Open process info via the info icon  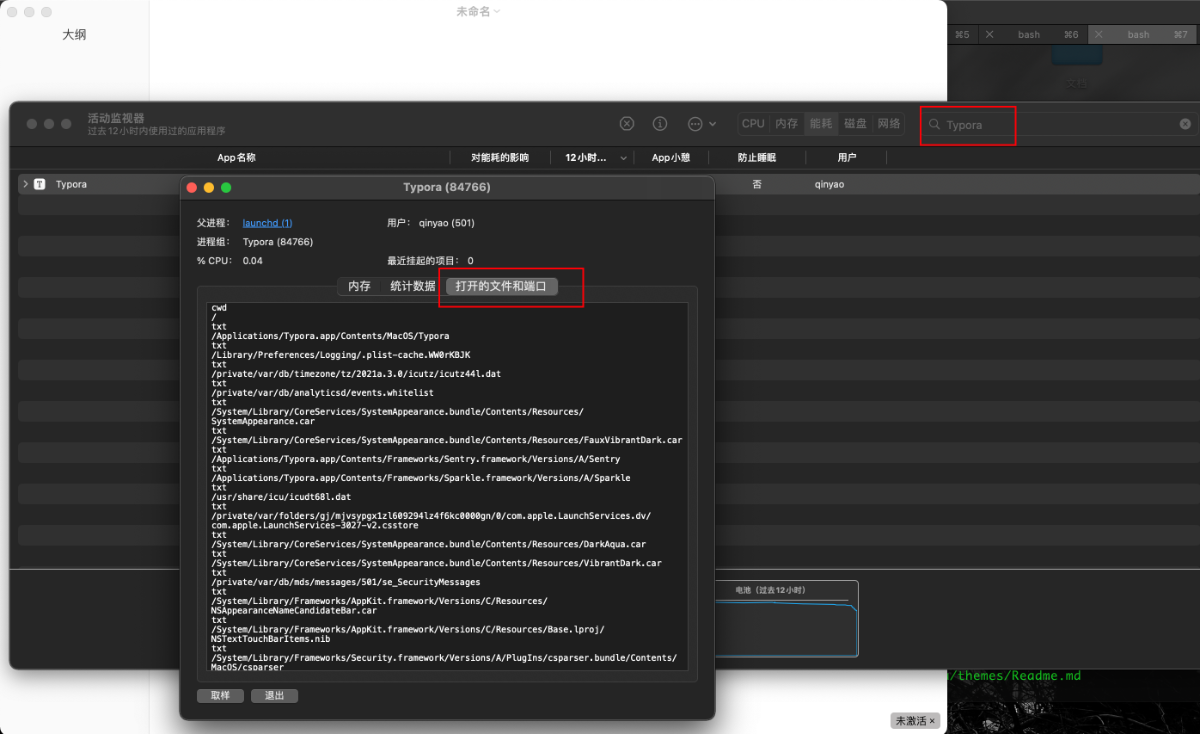660,124
